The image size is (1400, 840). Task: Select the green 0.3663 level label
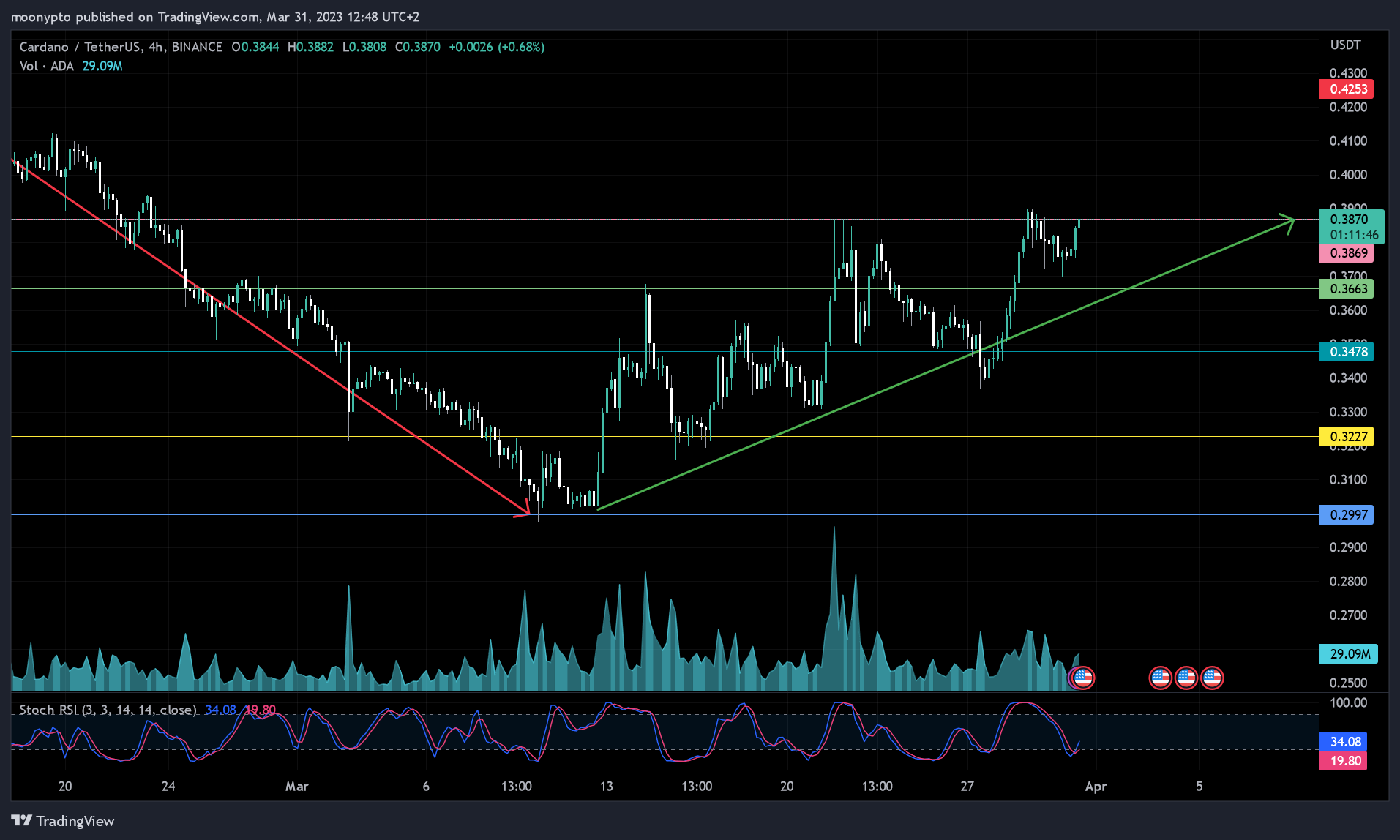[1346, 288]
